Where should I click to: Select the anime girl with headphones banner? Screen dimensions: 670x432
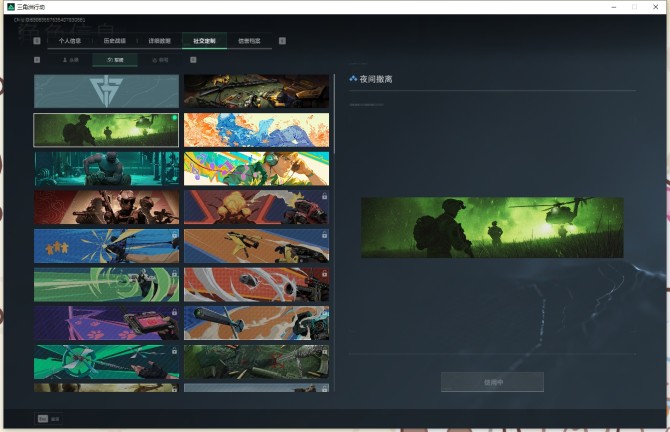click(256, 169)
